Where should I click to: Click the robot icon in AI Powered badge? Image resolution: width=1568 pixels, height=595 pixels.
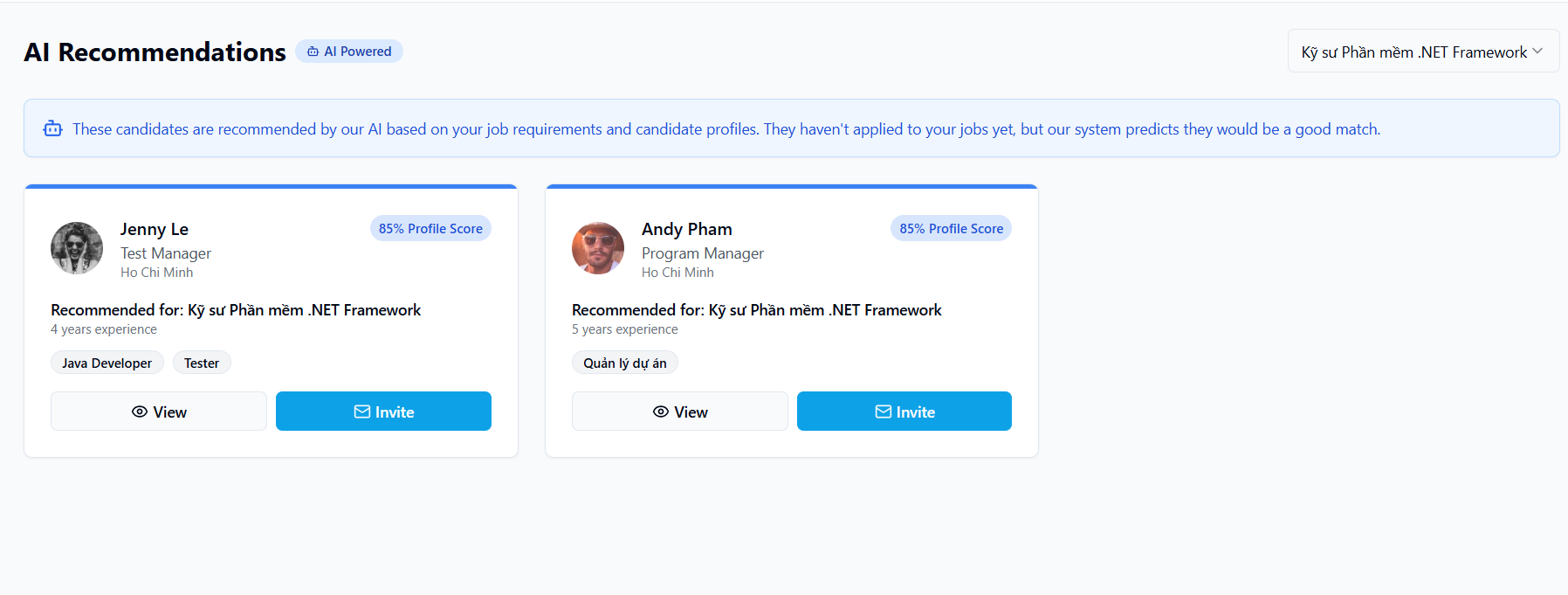click(x=313, y=52)
